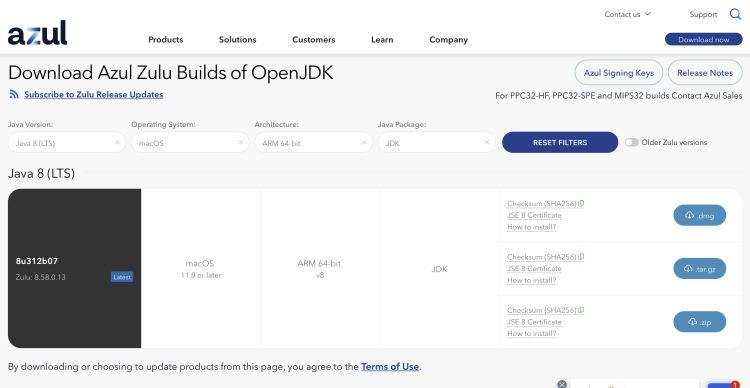Download the .tar.gz package
Image resolution: width=750 pixels, height=388 pixels.
[x=699, y=268]
